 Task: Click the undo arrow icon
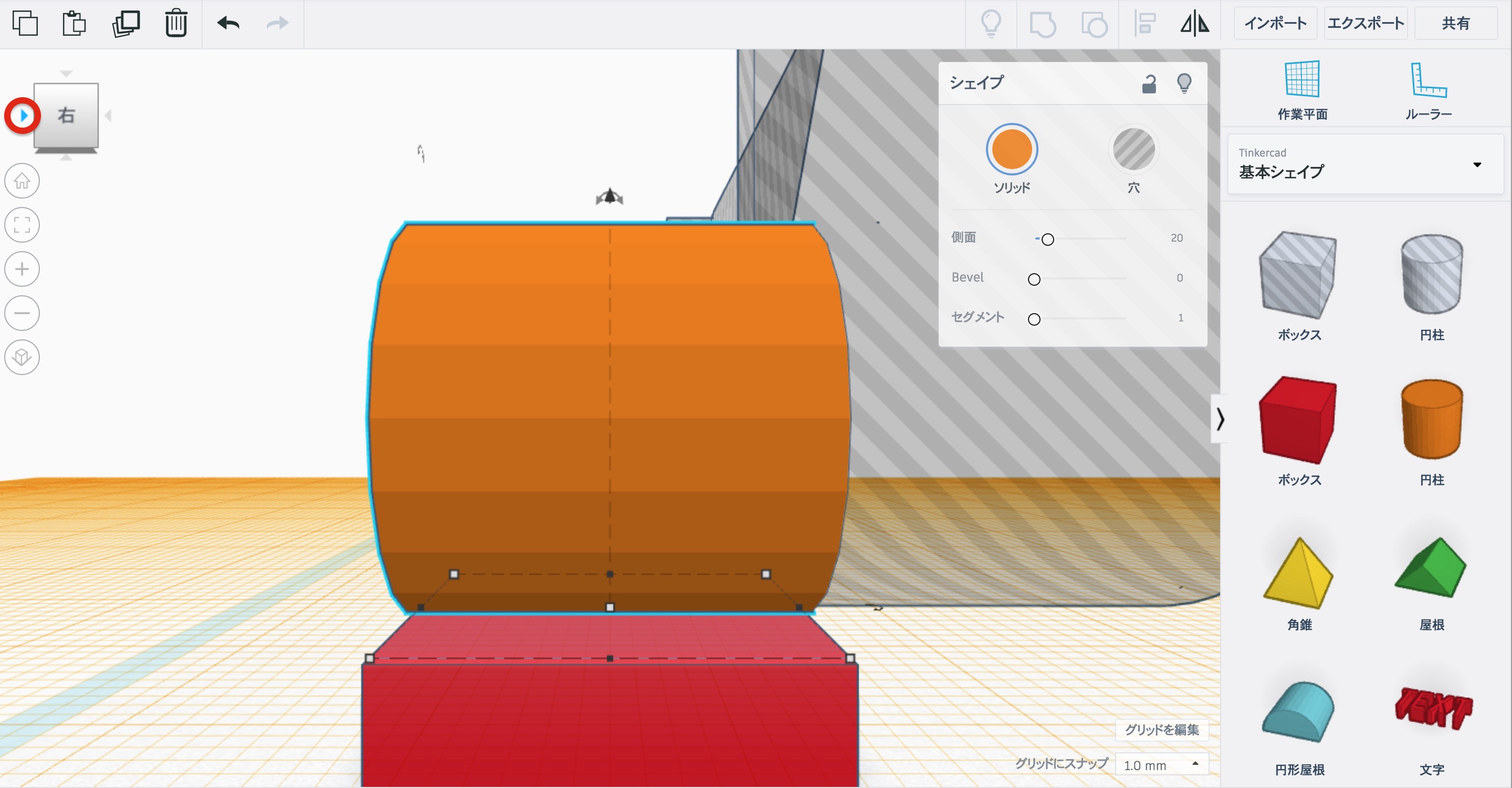point(228,24)
